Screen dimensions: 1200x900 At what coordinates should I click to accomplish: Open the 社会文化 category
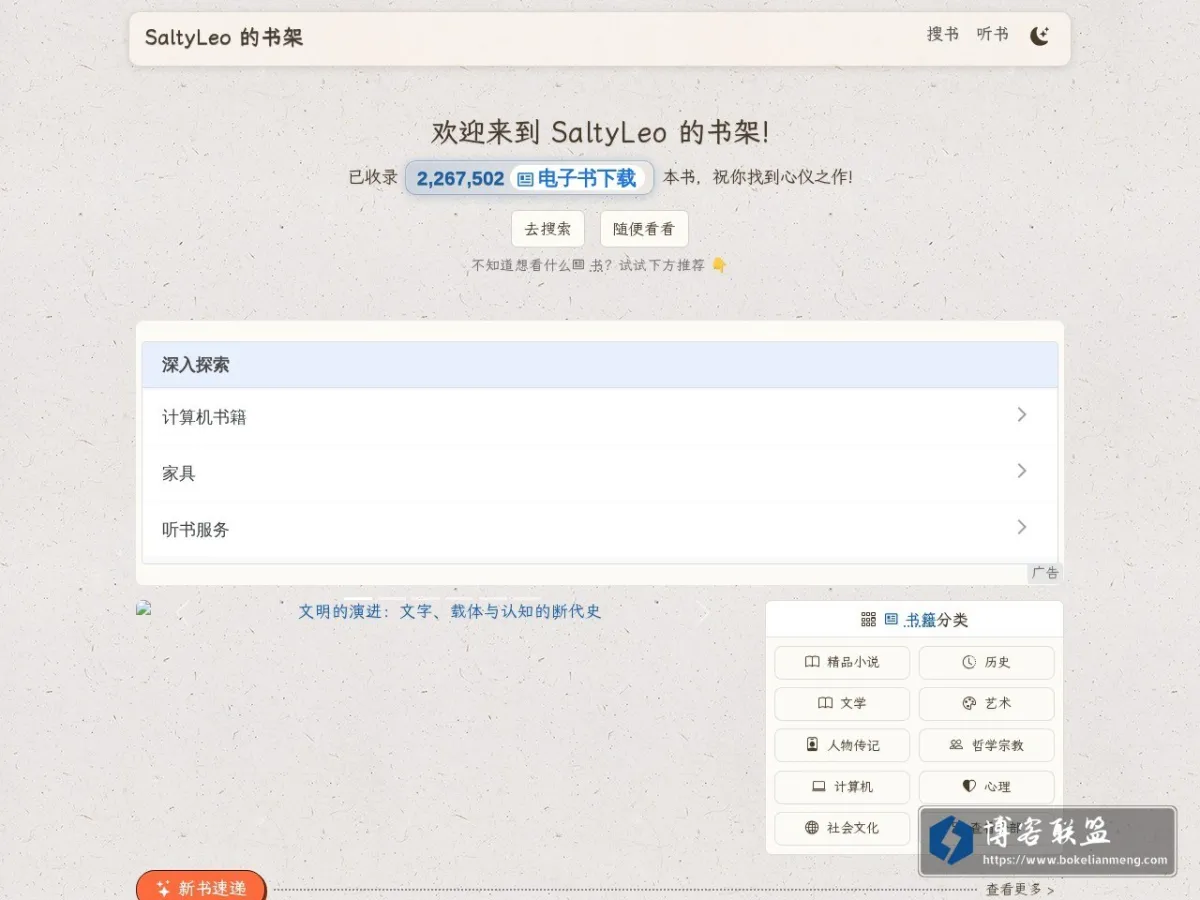[842, 828]
